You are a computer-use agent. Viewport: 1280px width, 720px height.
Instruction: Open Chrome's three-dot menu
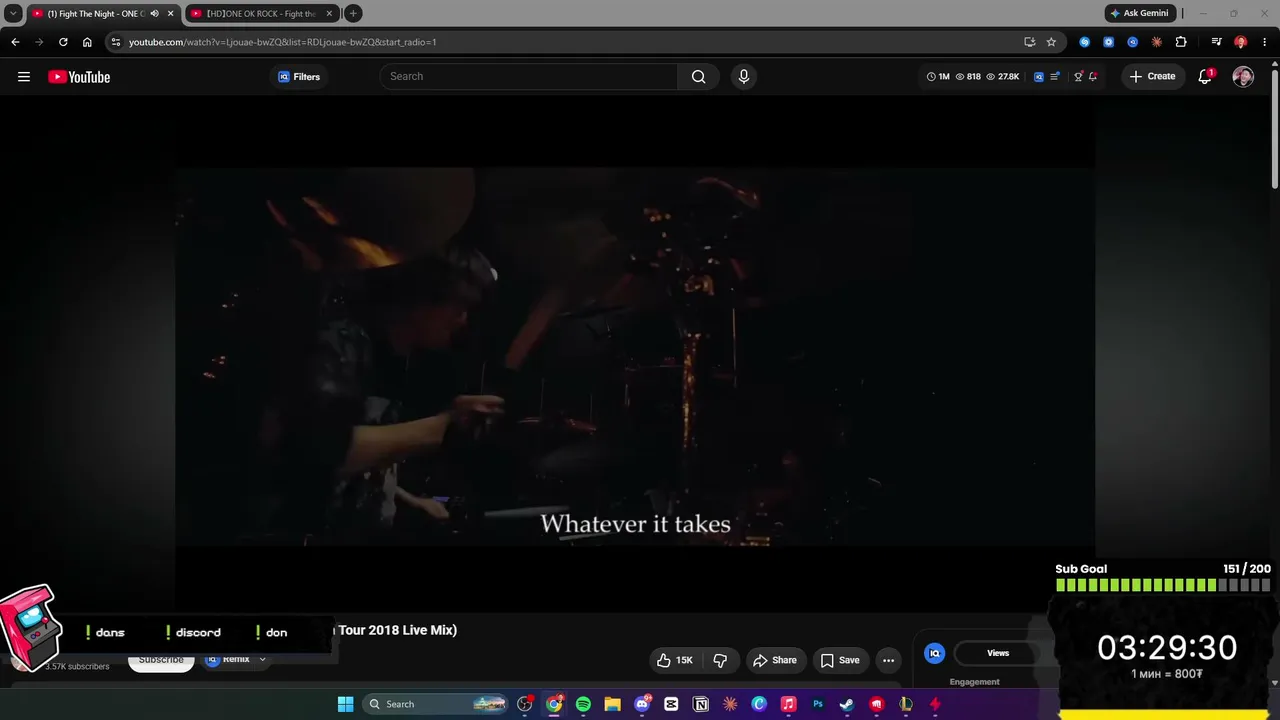1265,42
